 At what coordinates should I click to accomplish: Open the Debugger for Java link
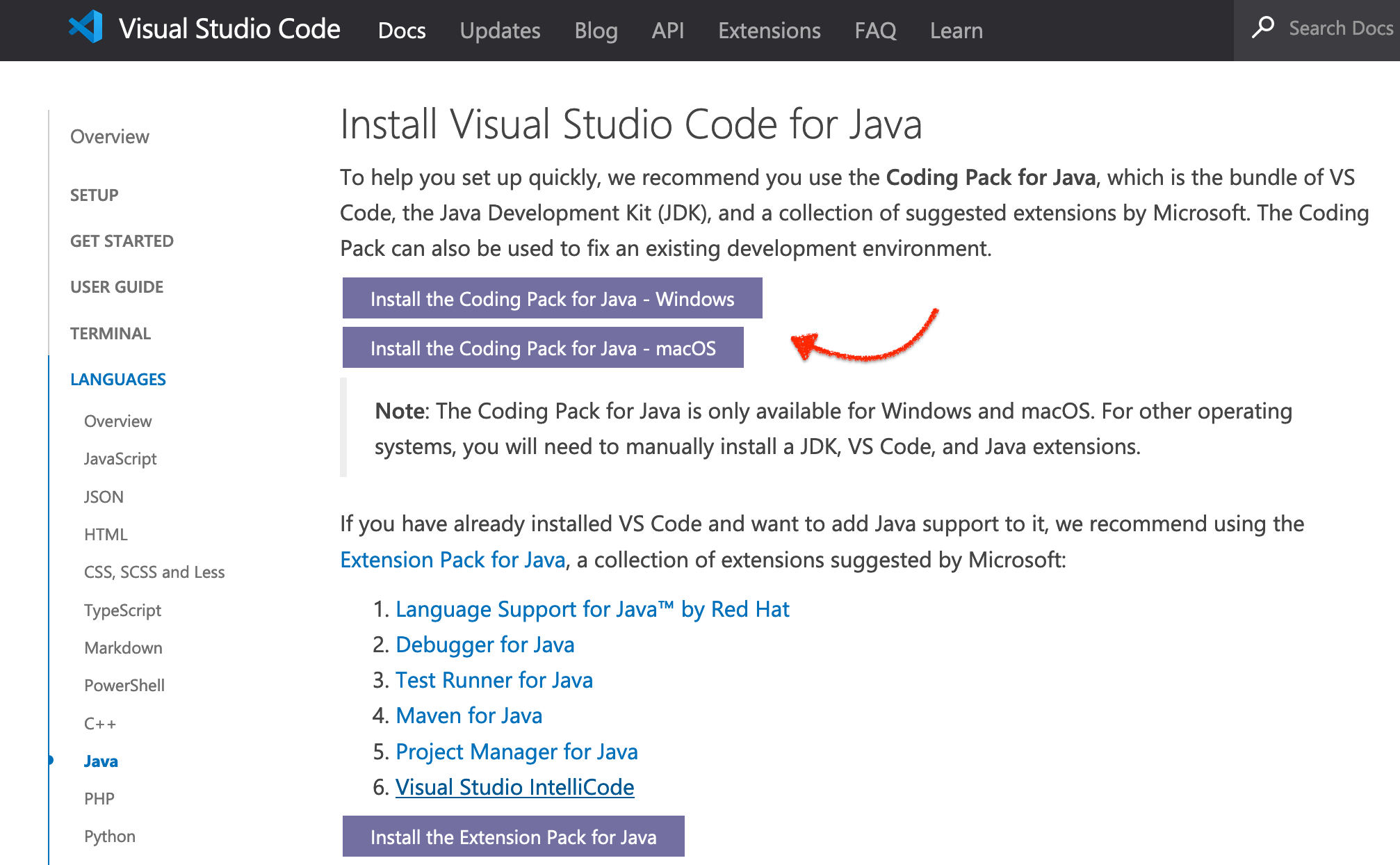pos(485,645)
